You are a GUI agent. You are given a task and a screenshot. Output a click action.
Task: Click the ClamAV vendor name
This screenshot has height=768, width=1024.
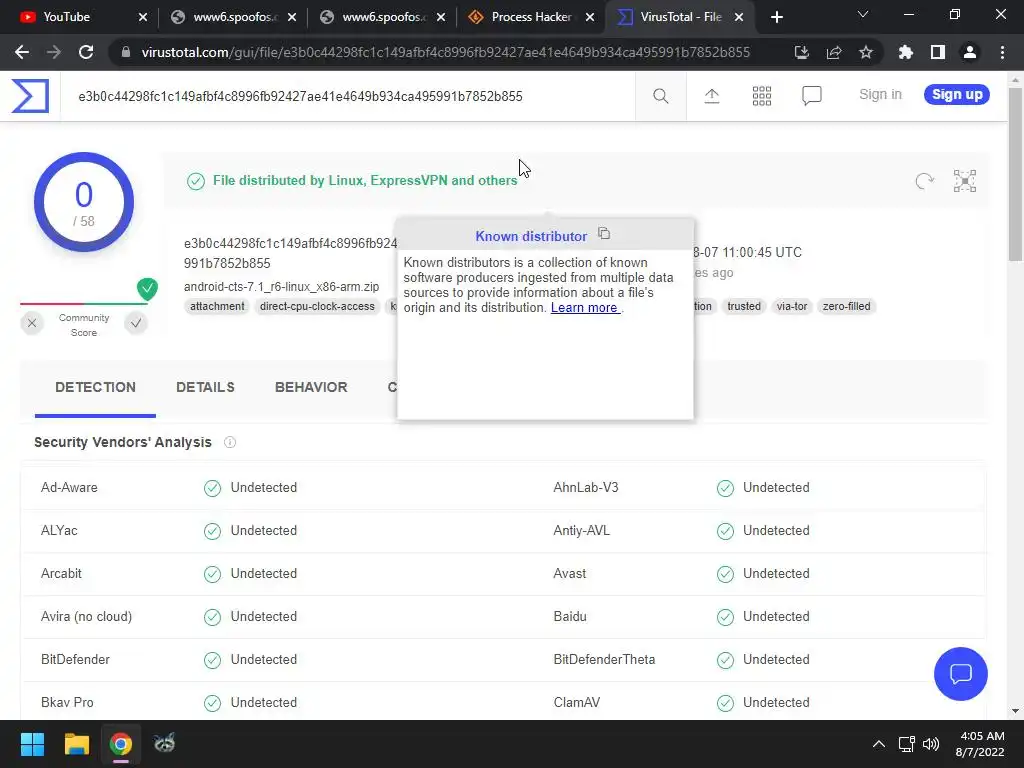point(577,703)
